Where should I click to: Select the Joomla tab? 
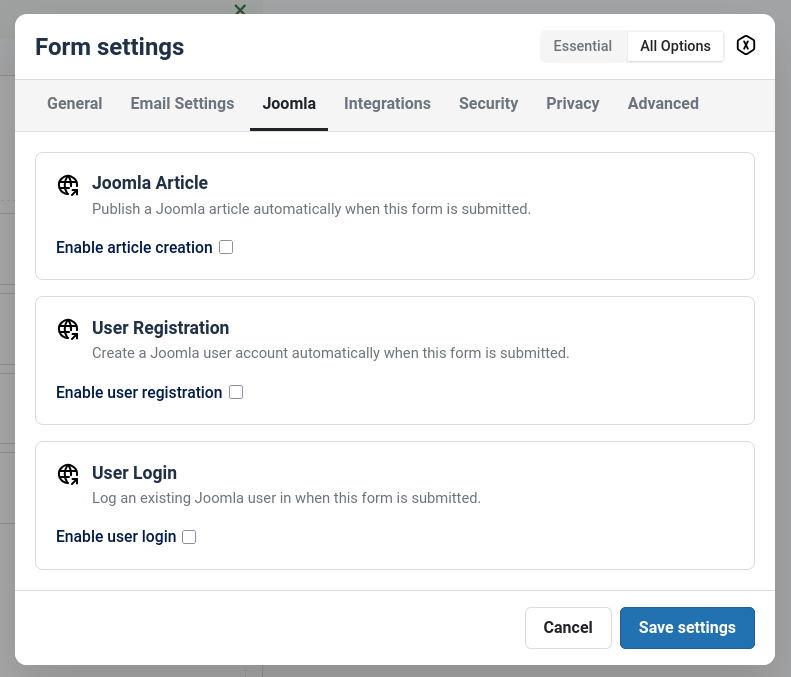(x=289, y=103)
